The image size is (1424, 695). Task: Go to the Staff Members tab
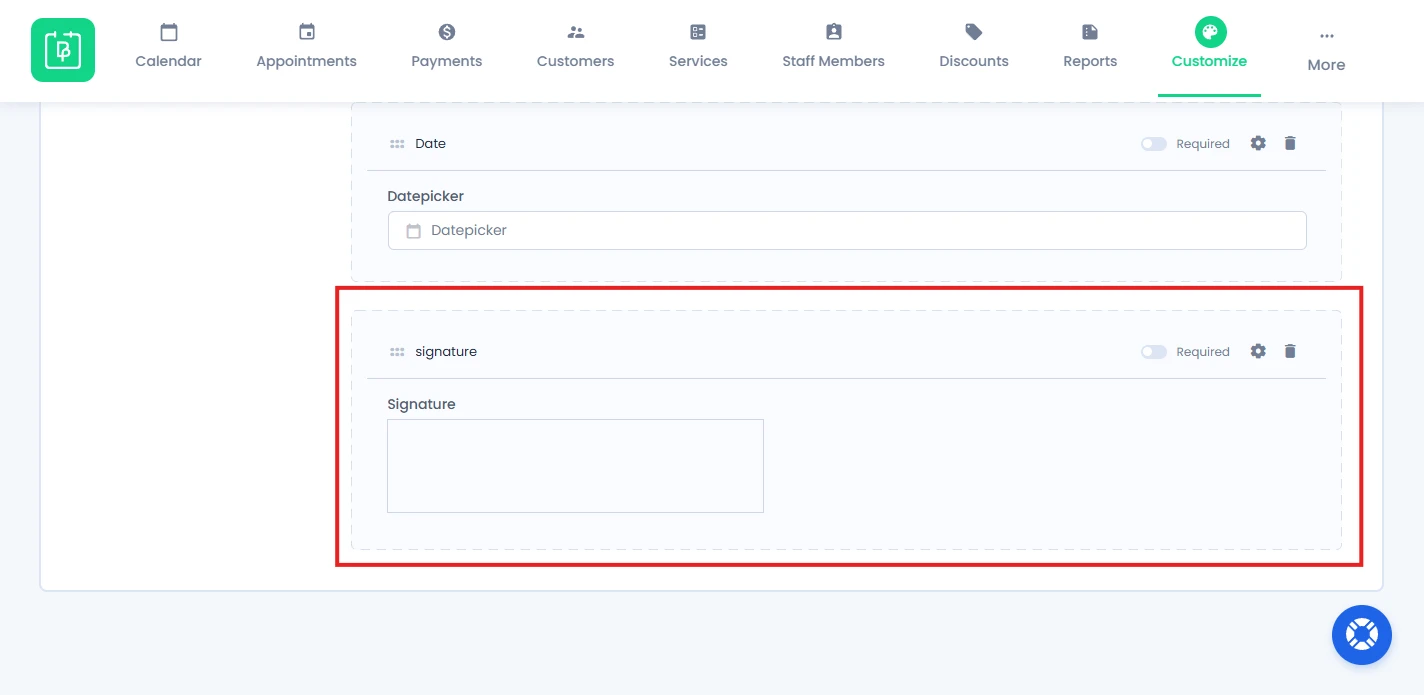click(834, 47)
